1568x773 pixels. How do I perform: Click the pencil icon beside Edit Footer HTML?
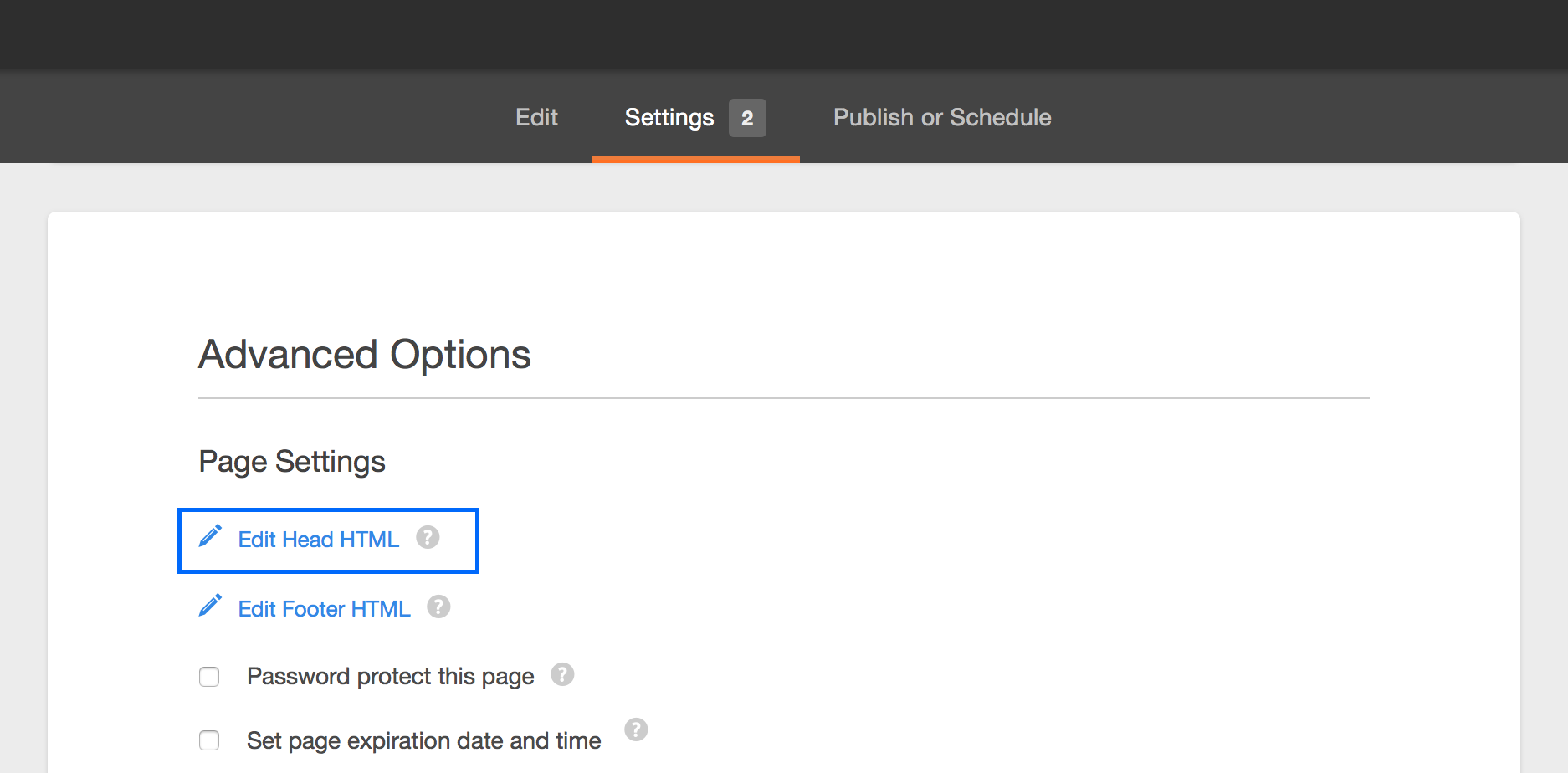coord(210,606)
